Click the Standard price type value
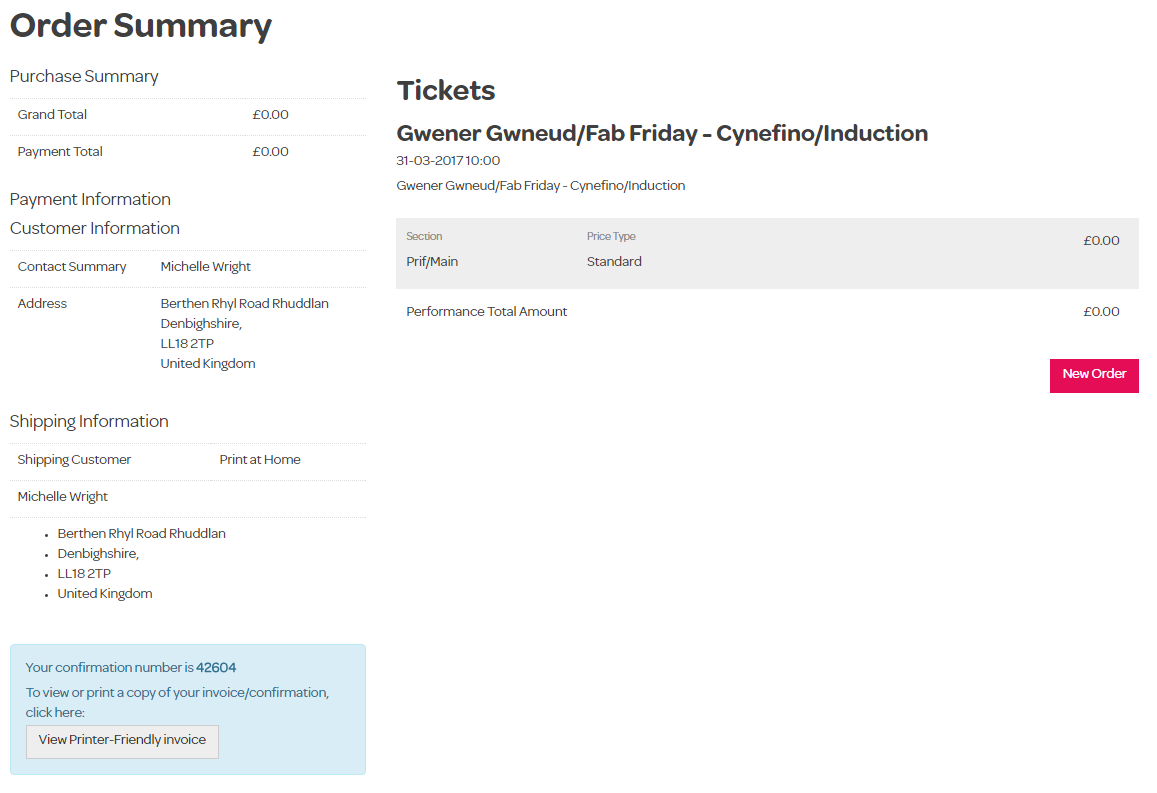 614,262
